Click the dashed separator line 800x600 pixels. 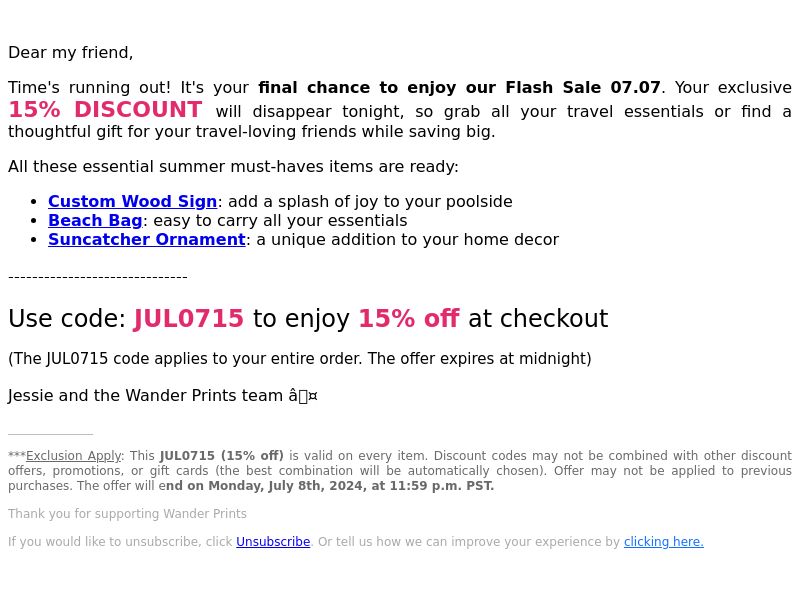point(97,277)
